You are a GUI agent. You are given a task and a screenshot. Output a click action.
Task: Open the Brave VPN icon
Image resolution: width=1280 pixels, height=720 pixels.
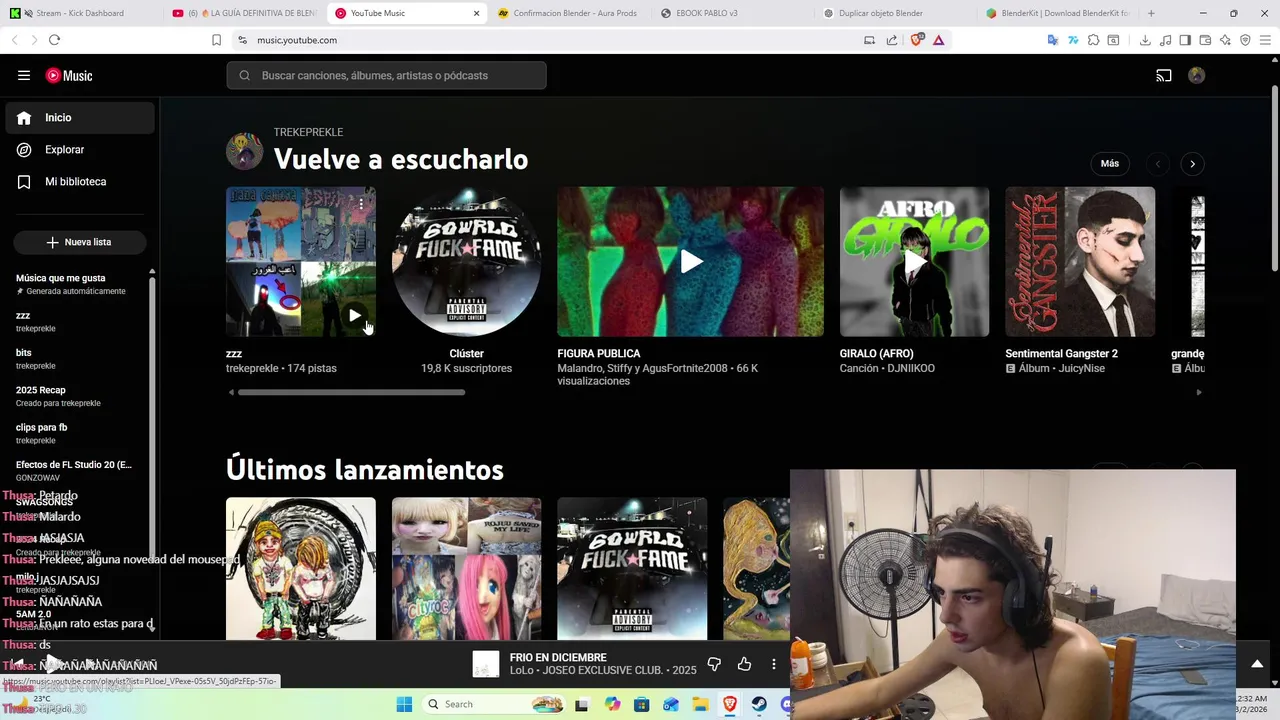tap(1245, 40)
